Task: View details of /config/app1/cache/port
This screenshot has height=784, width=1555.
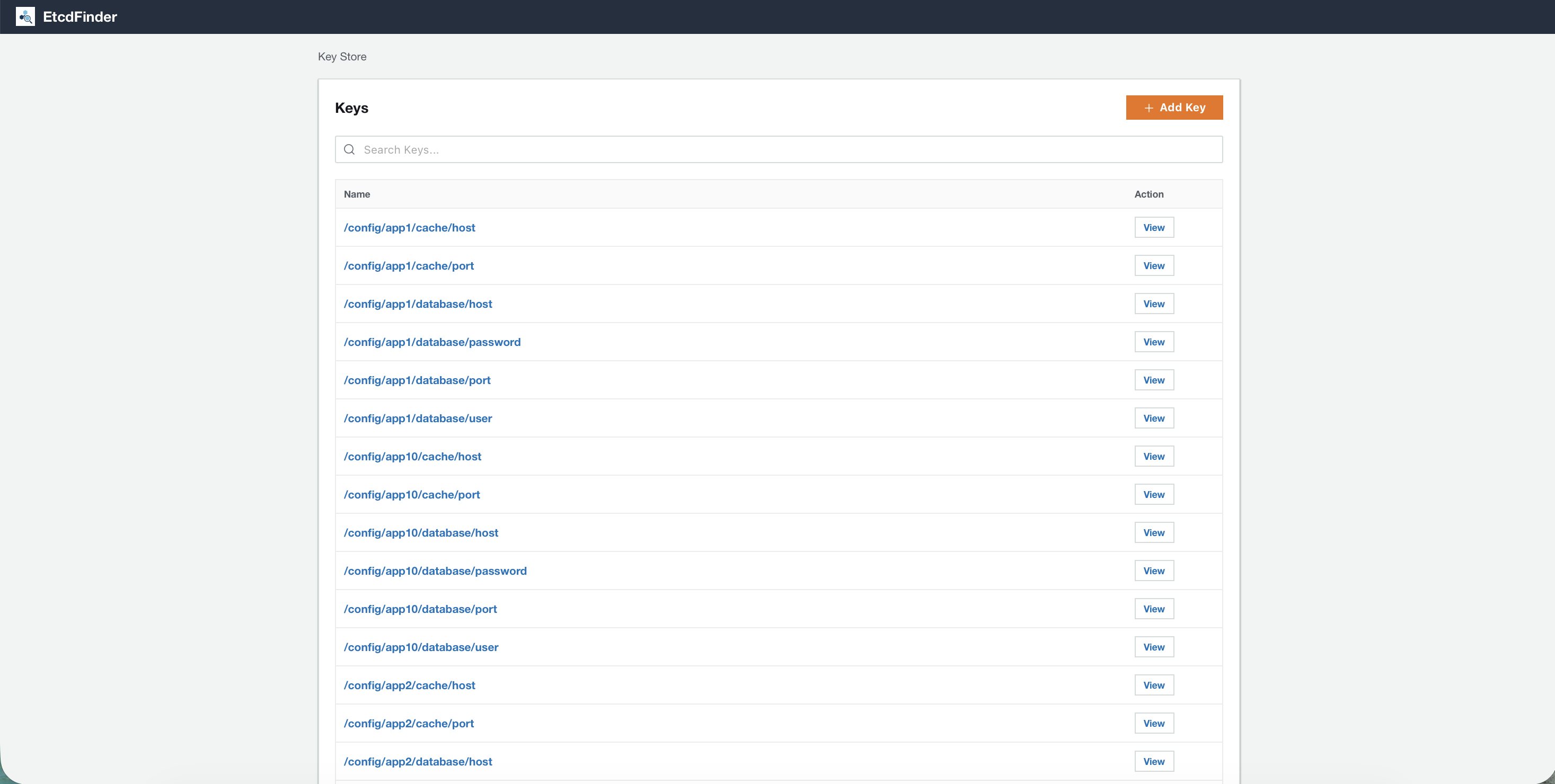Action: click(x=1154, y=265)
